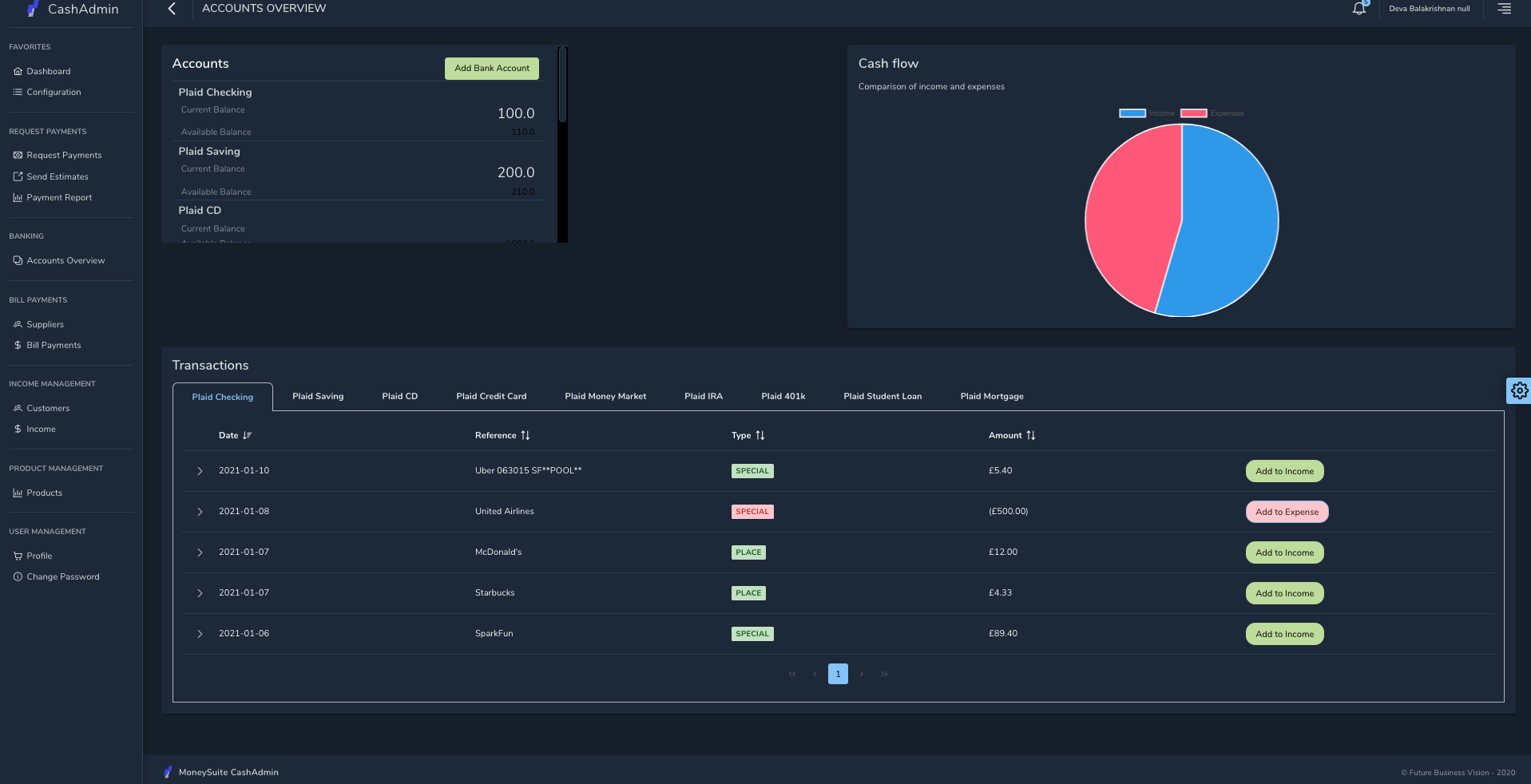
Task: Click Add to Expense for United Airlines
Action: point(1287,512)
